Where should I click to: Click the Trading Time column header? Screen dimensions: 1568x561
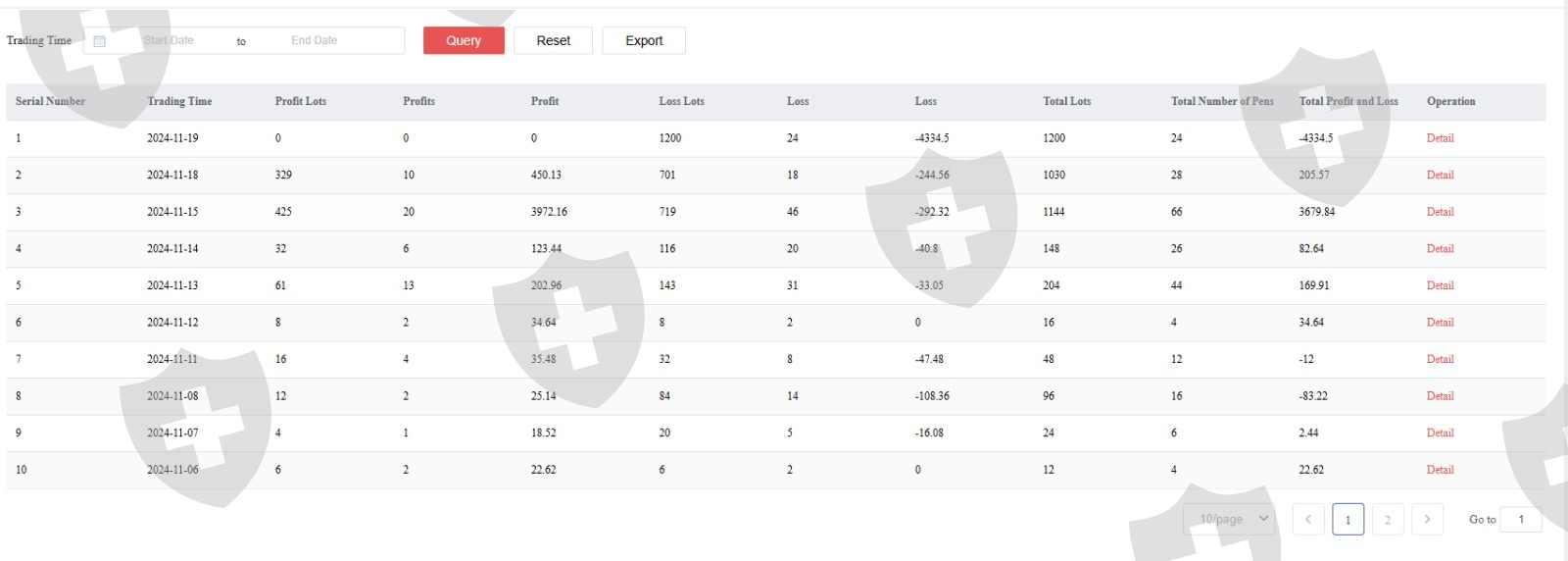[x=179, y=101]
